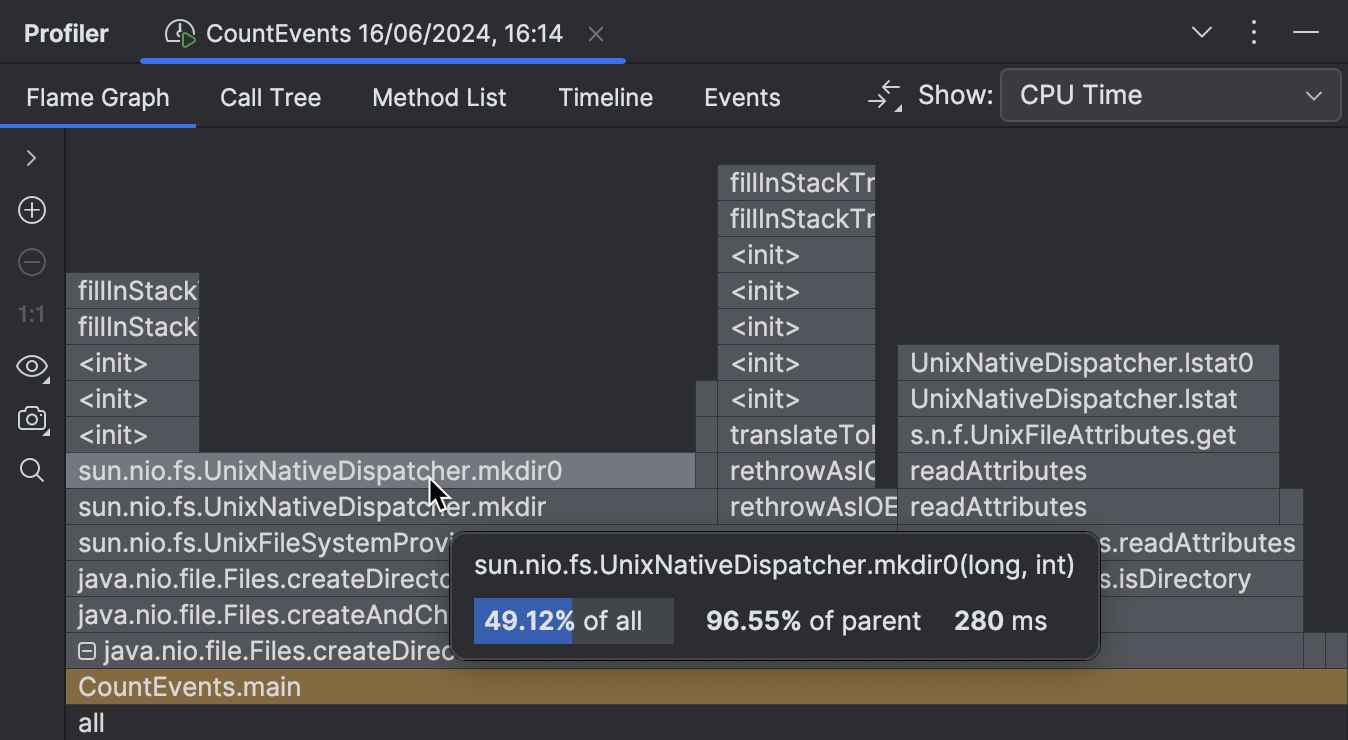Capture image with the camera icon
Image resolution: width=1348 pixels, height=740 pixels.
pos(32,419)
